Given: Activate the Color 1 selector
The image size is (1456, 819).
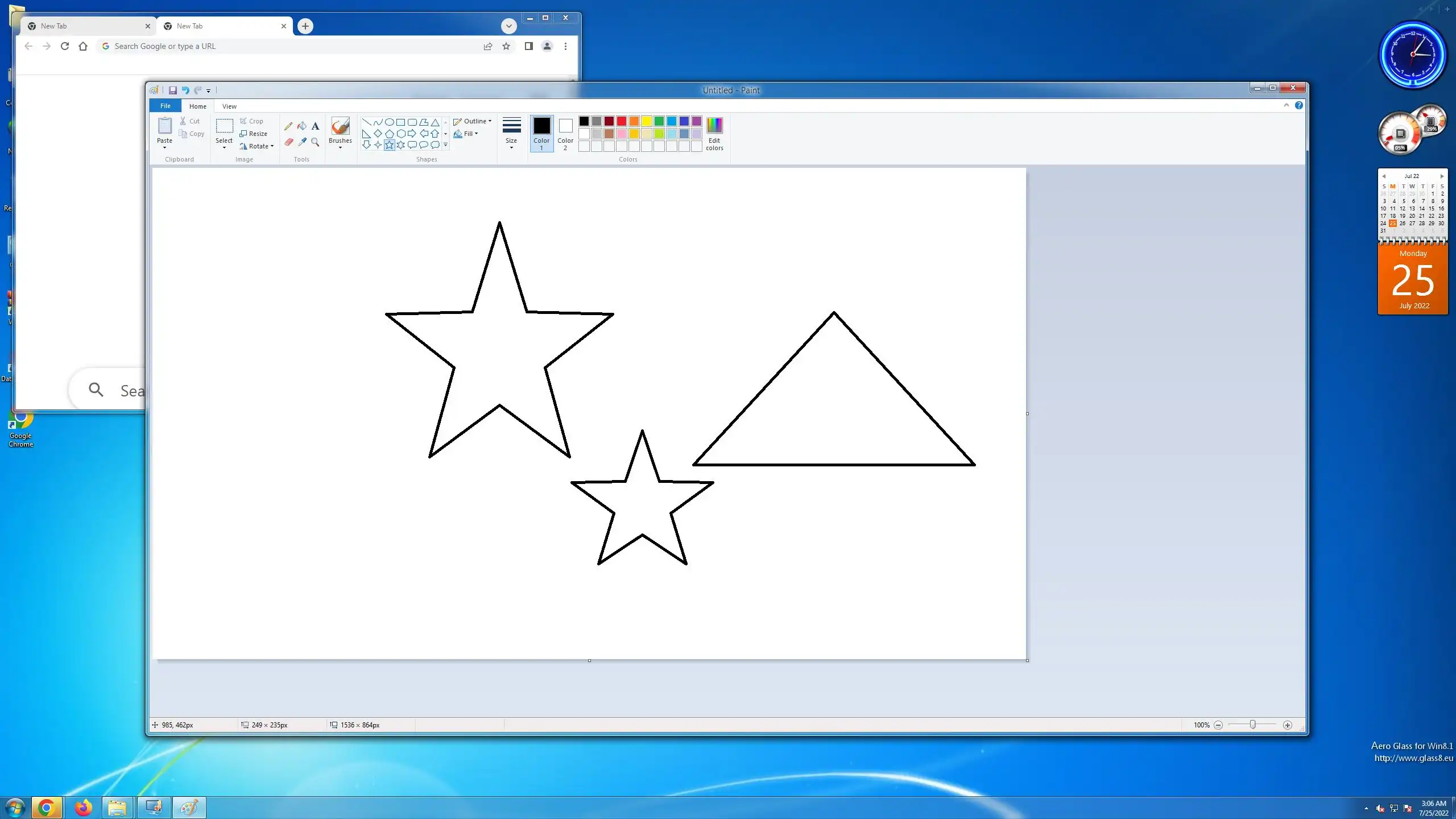Looking at the screenshot, I should [x=541, y=133].
